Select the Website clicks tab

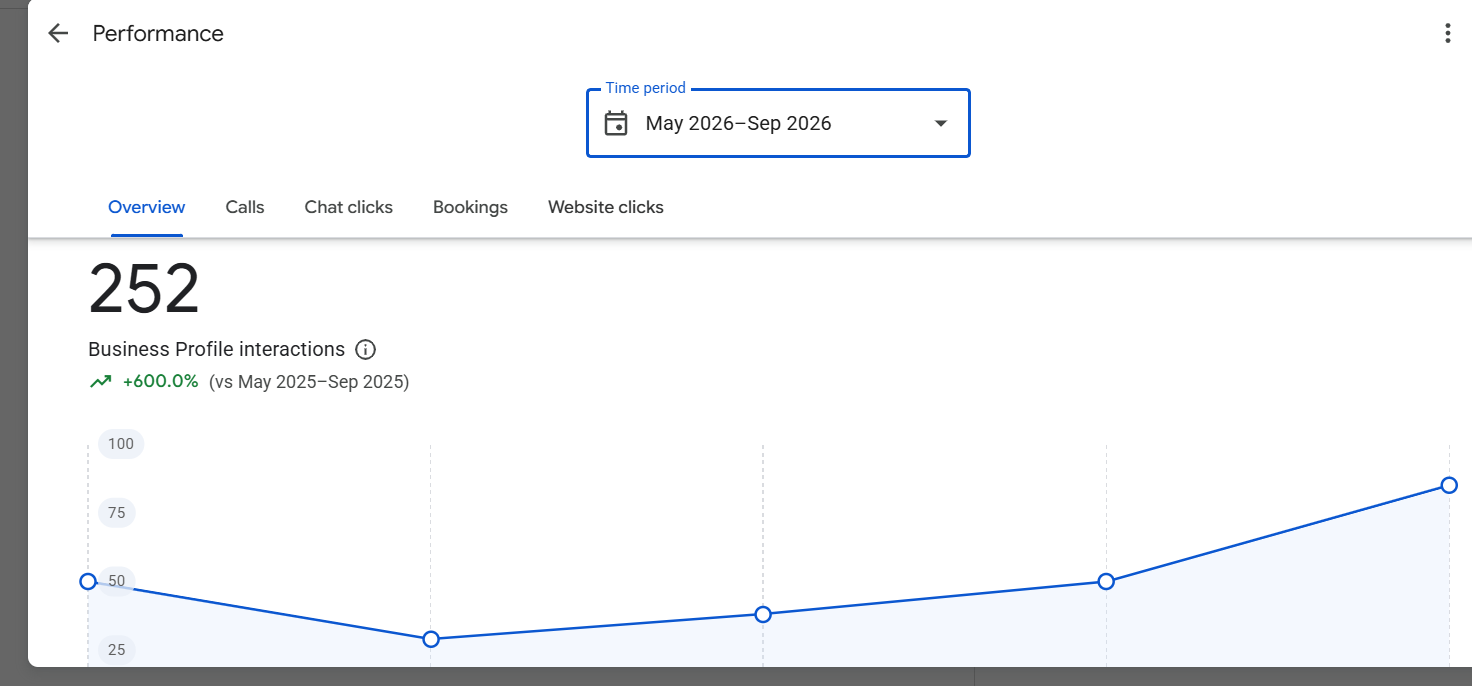click(606, 207)
